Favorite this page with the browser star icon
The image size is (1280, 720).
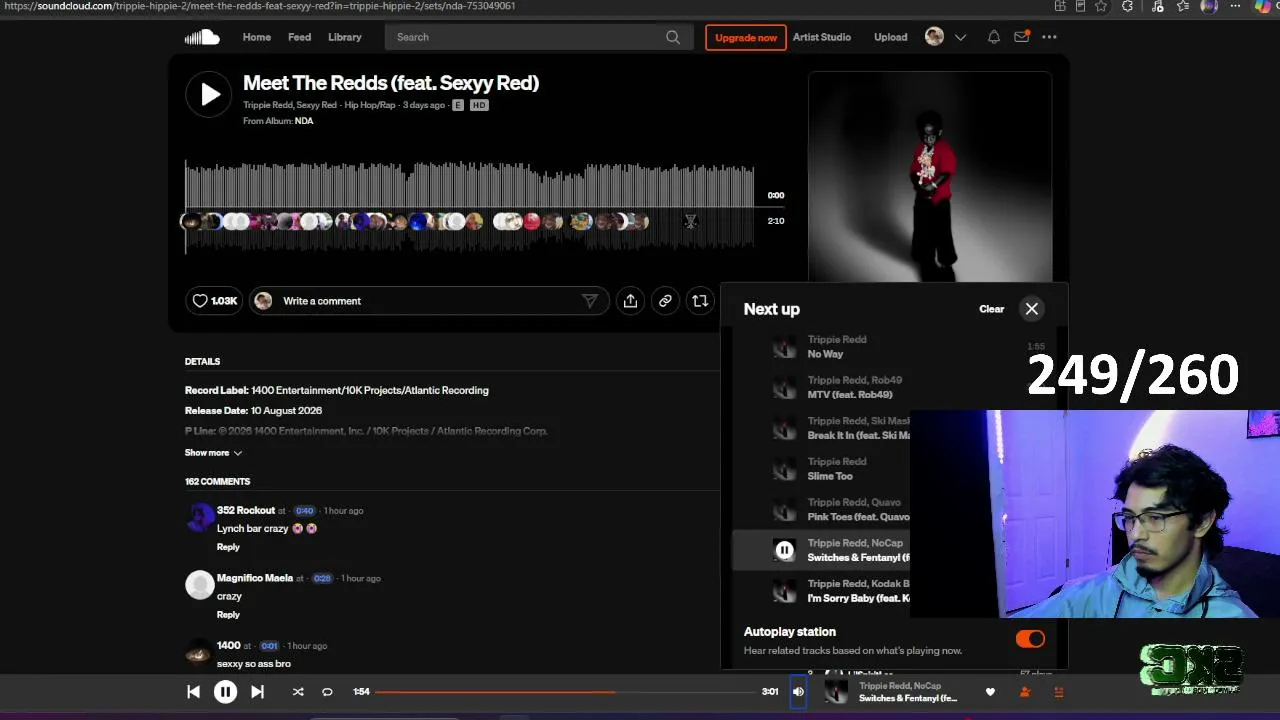point(1101,6)
